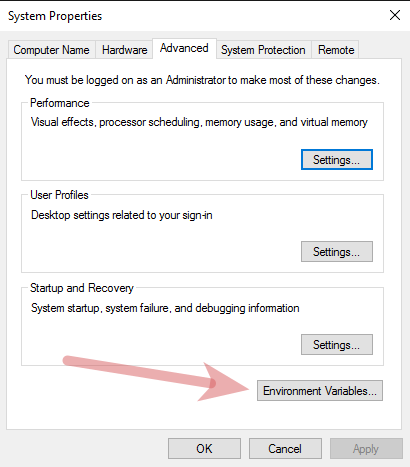Click the visual effects description text
The image size is (410, 467).
click(199, 122)
